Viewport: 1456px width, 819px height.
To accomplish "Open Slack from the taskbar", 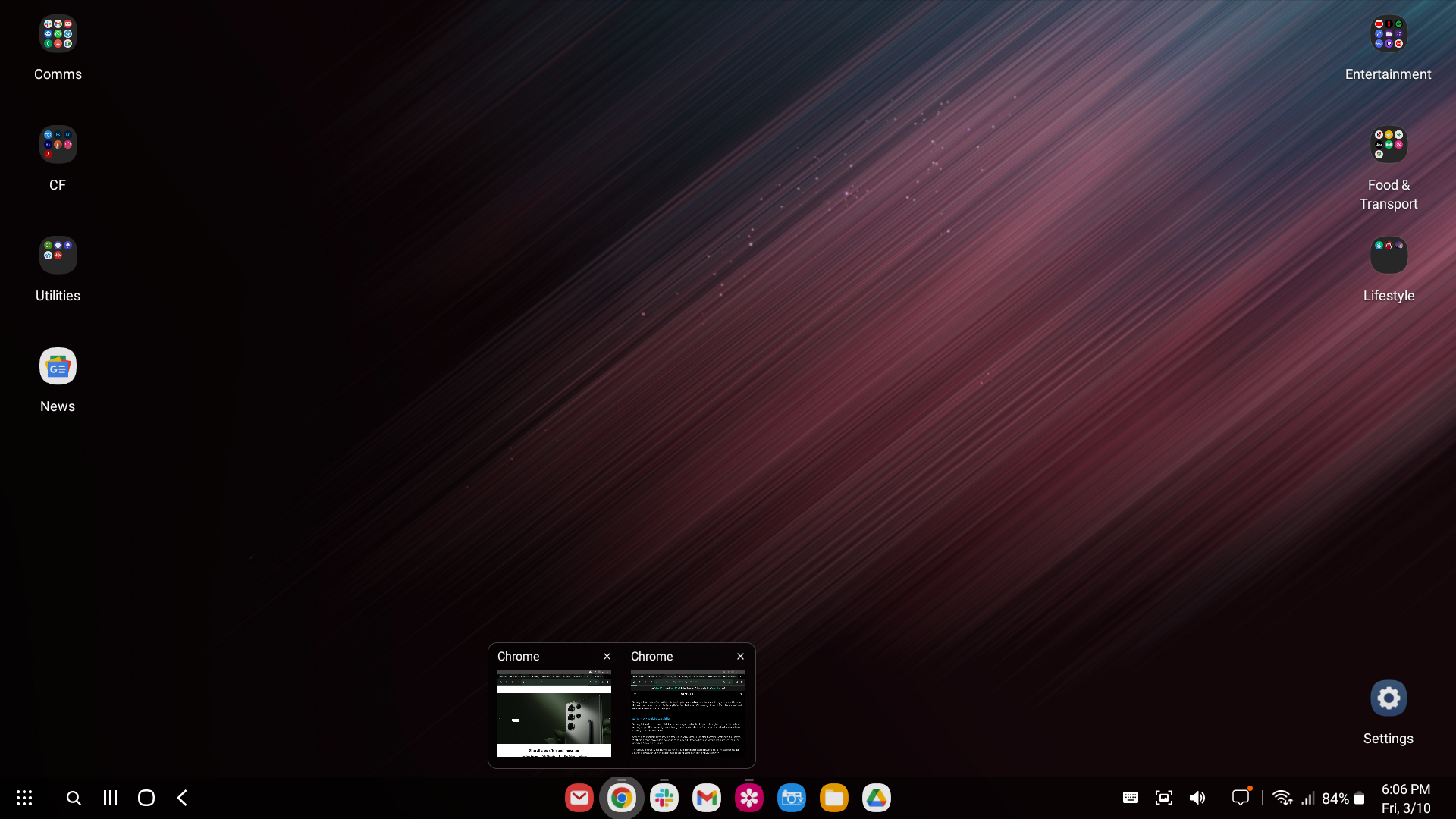I will pyautogui.click(x=664, y=798).
